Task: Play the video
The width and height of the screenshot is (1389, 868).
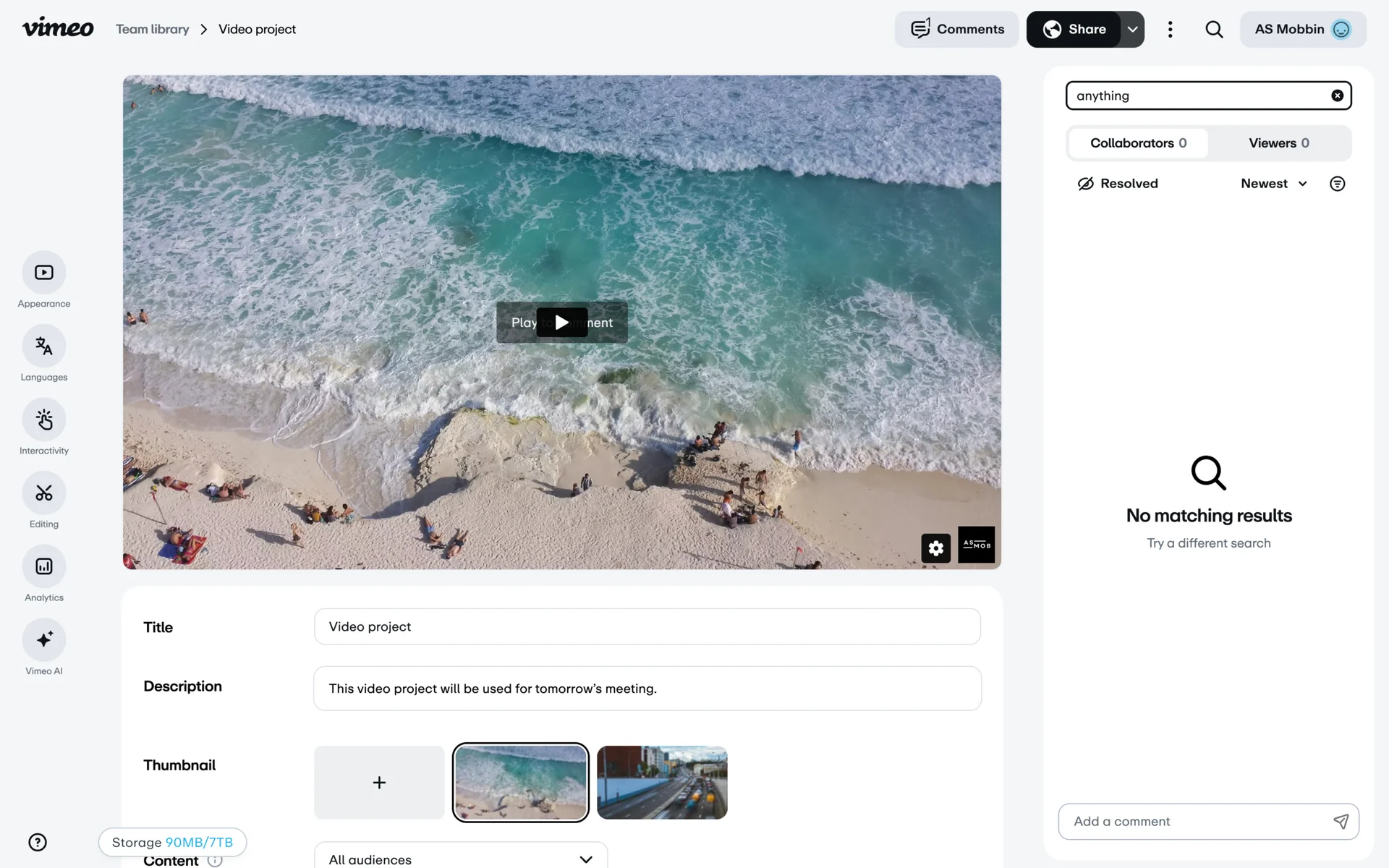Action: [561, 323]
